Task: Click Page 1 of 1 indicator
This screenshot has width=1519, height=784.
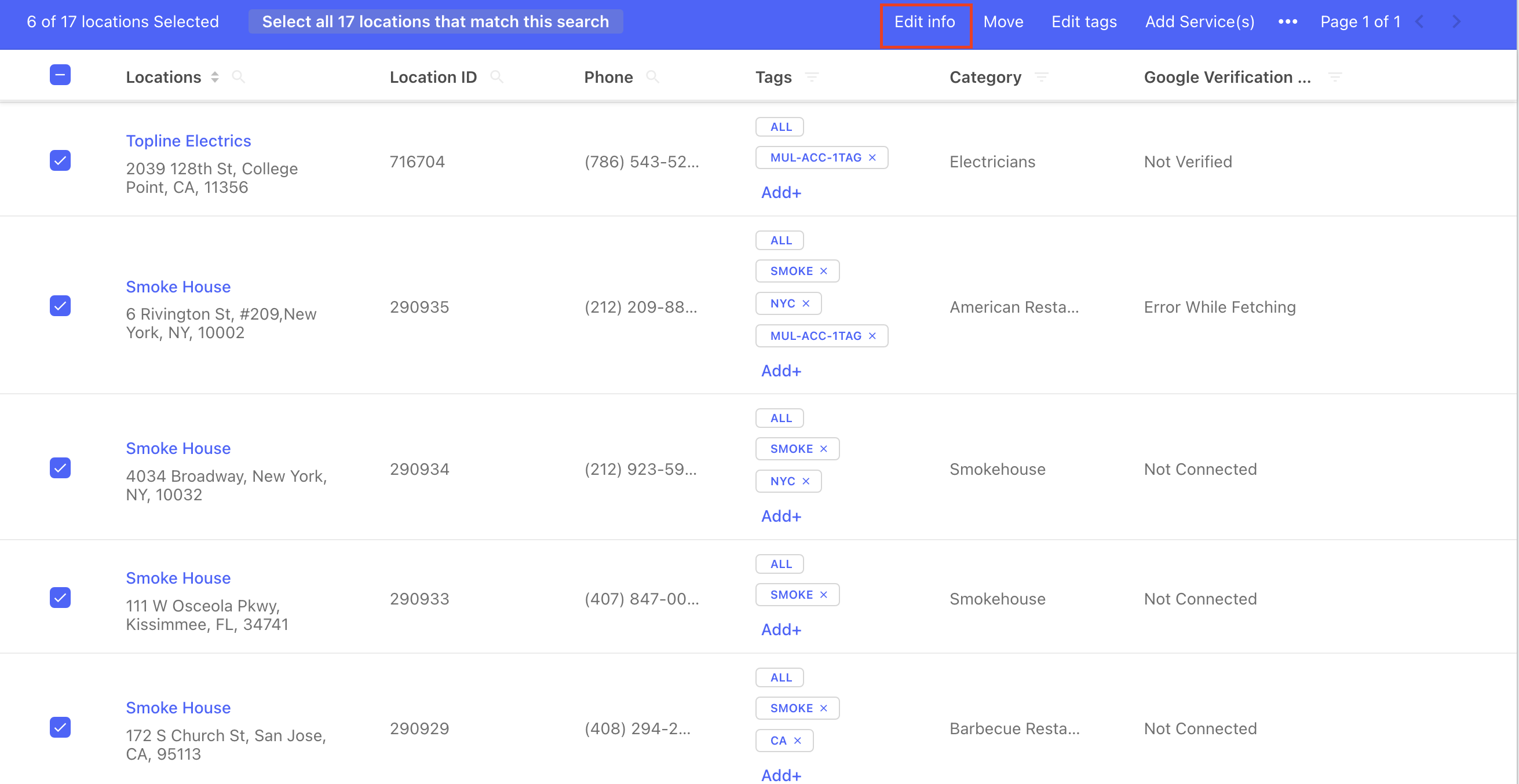Action: (1360, 21)
